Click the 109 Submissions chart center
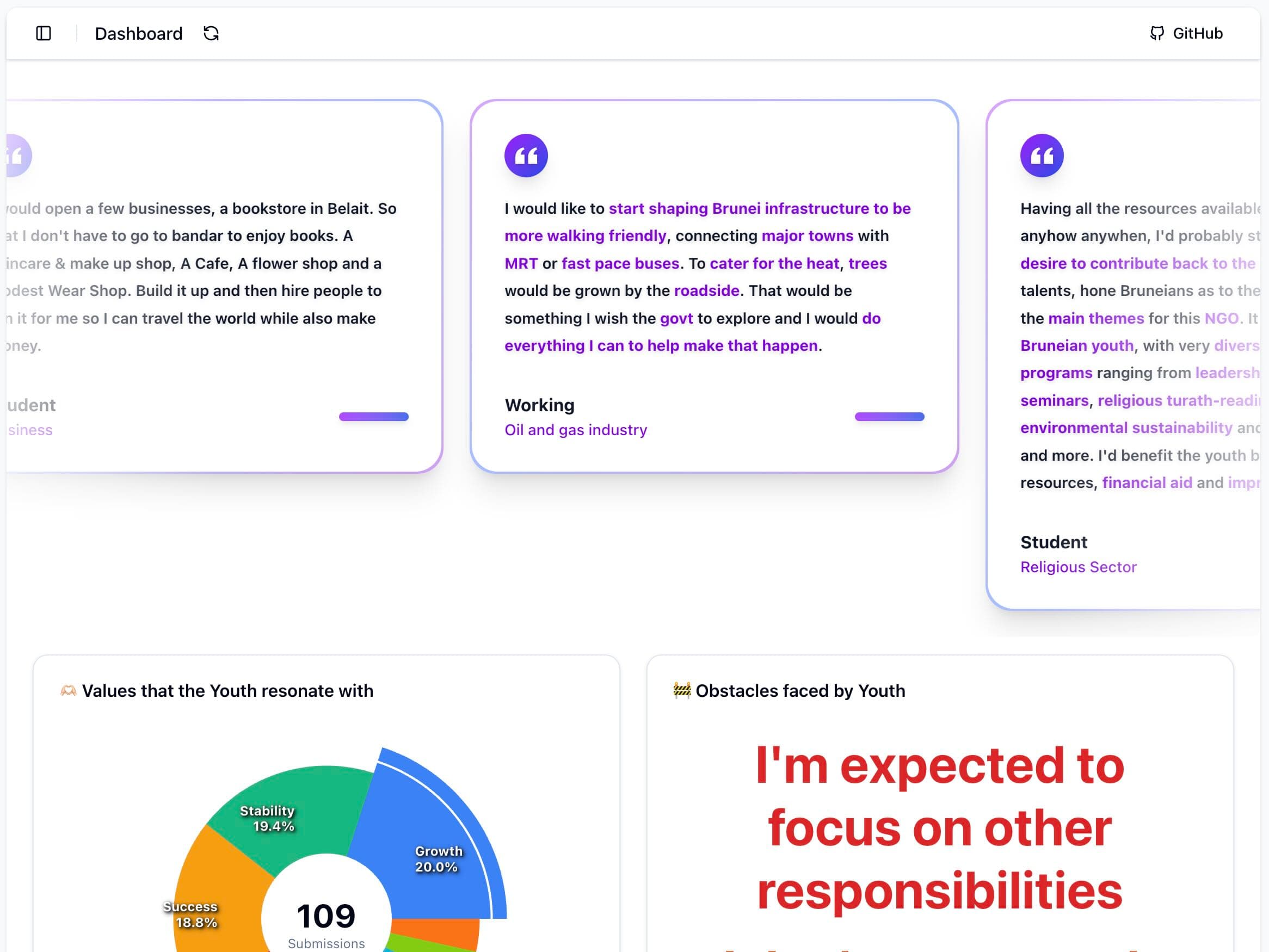The image size is (1269, 952). (326, 918)
